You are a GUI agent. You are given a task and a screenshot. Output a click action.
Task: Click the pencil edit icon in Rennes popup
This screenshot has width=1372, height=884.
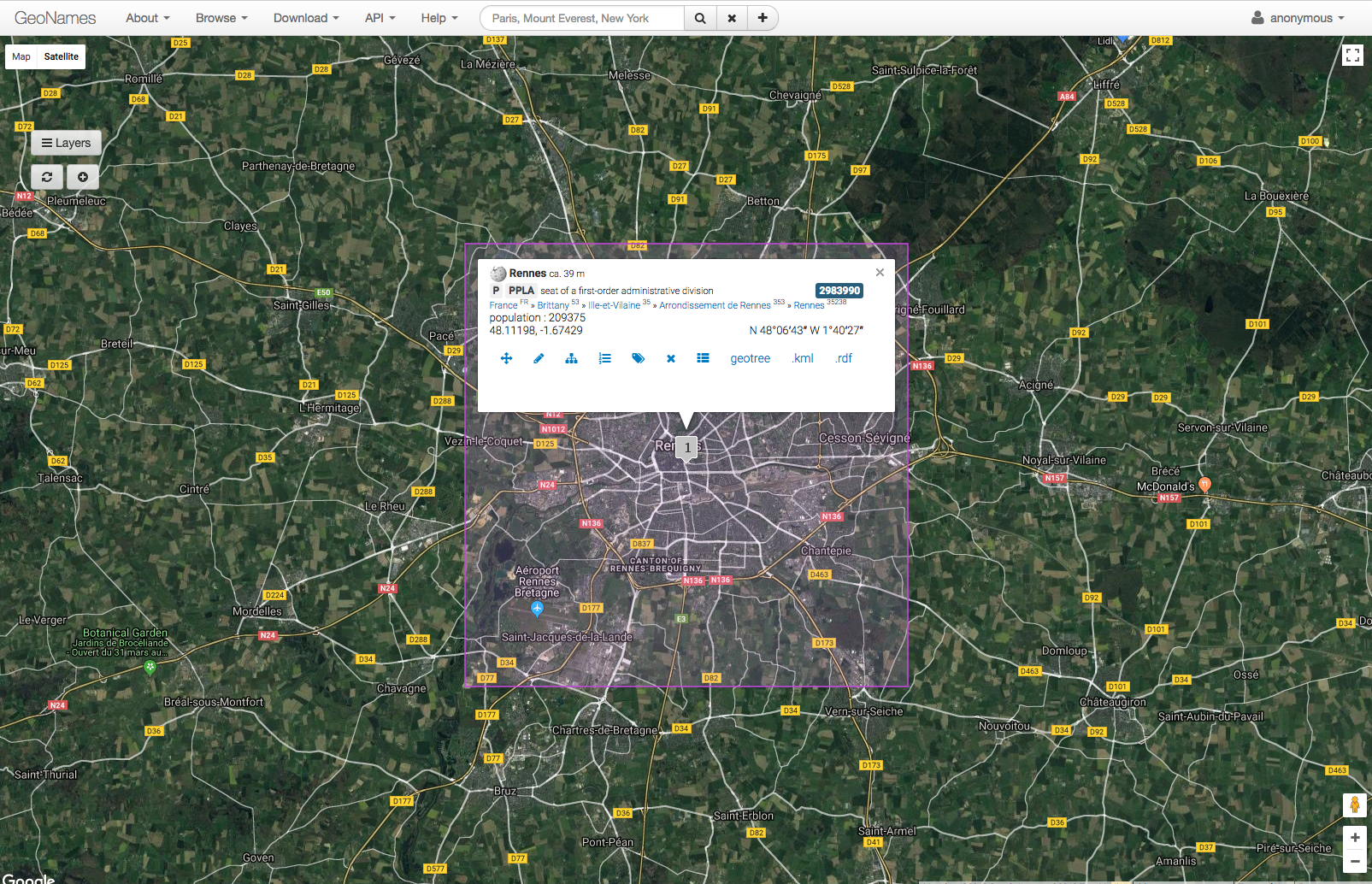(539, 358)
